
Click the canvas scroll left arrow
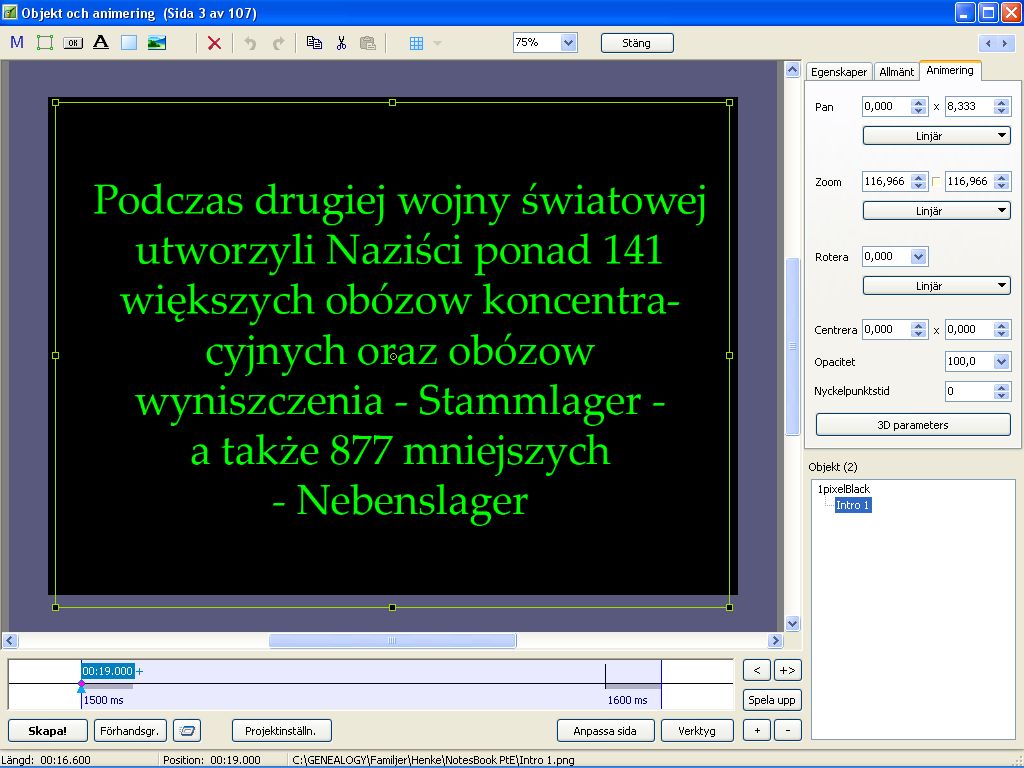[x=10, y=641]
